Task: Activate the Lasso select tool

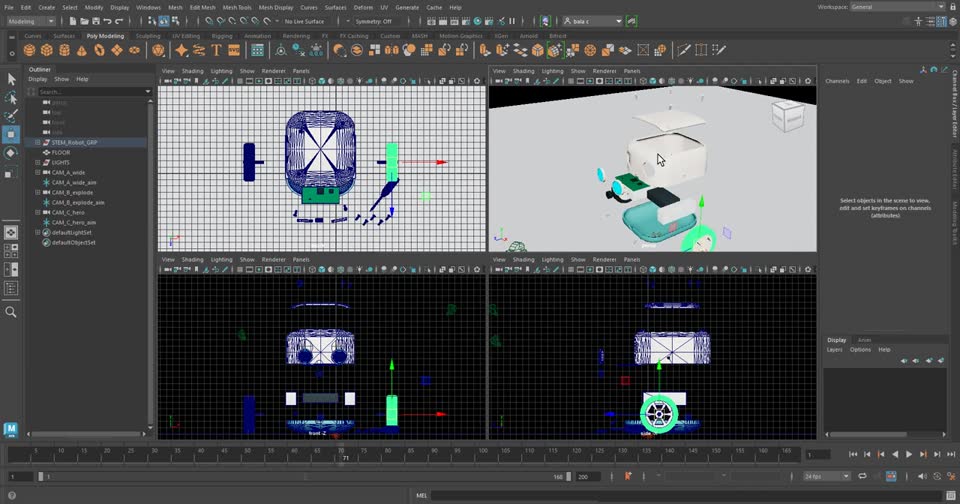Action: [11, 97]
